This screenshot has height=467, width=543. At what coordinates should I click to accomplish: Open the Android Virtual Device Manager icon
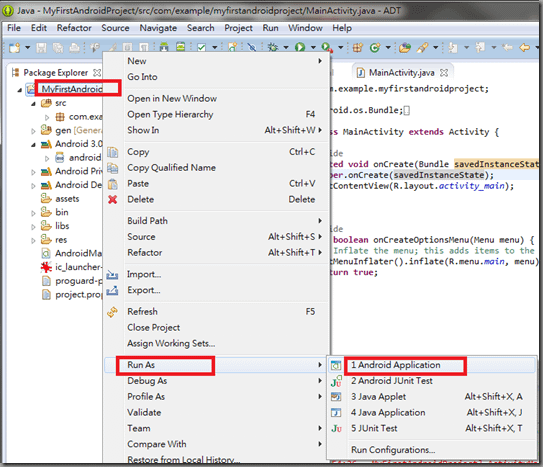tap(180, 47)
